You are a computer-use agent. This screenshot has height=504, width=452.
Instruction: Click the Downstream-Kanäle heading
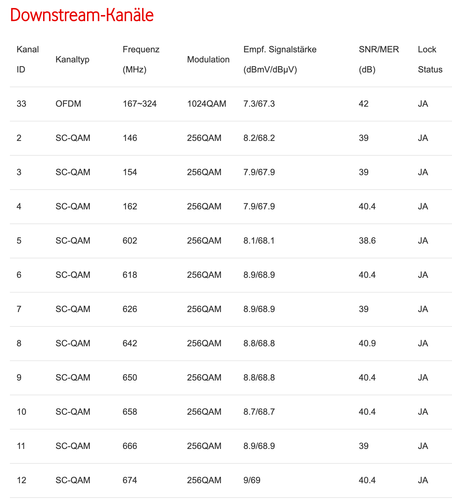point(82,15)
